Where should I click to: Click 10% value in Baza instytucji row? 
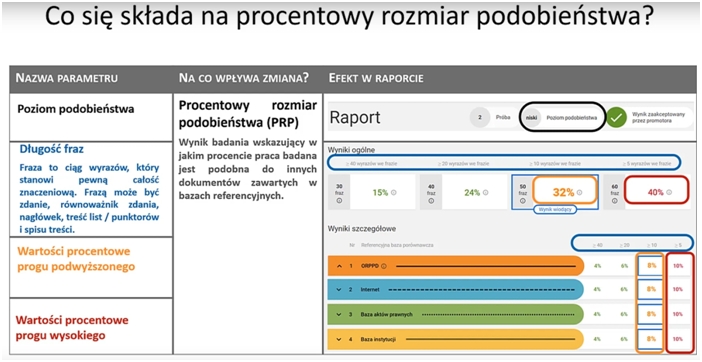click(678, 339)
